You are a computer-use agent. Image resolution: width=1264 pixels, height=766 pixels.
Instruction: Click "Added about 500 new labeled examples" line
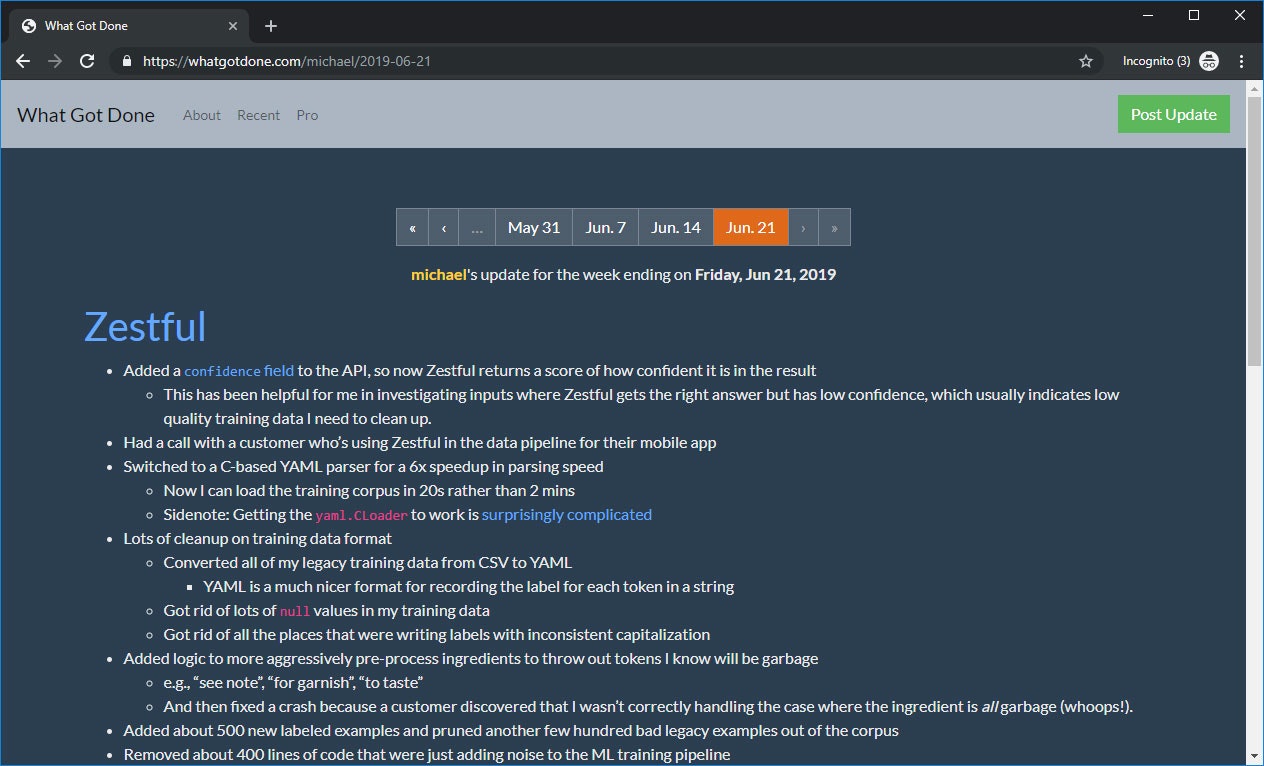click(511, 730)
